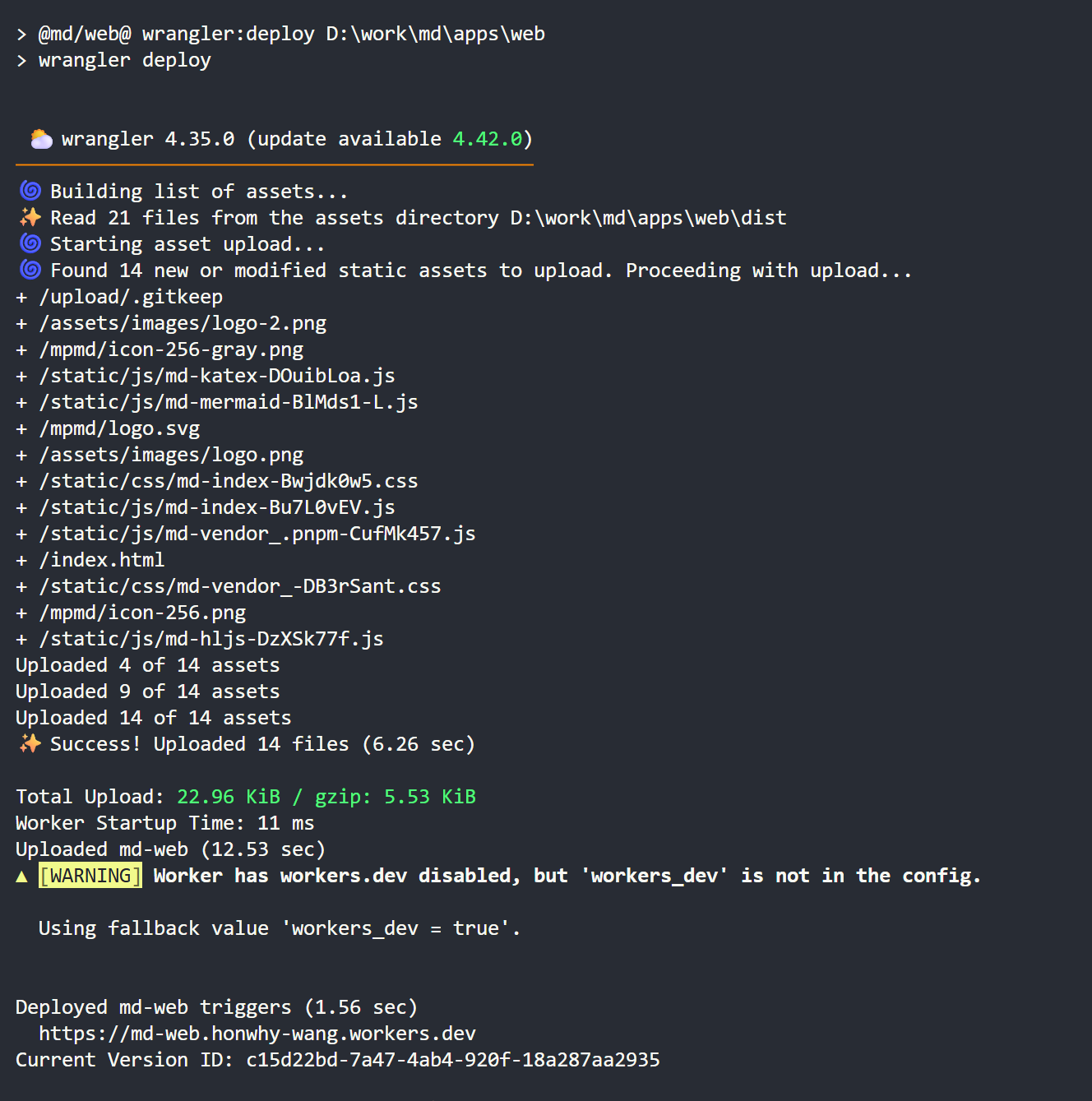Click sparkles icon next to "Success!"

(x=30, y=743)
